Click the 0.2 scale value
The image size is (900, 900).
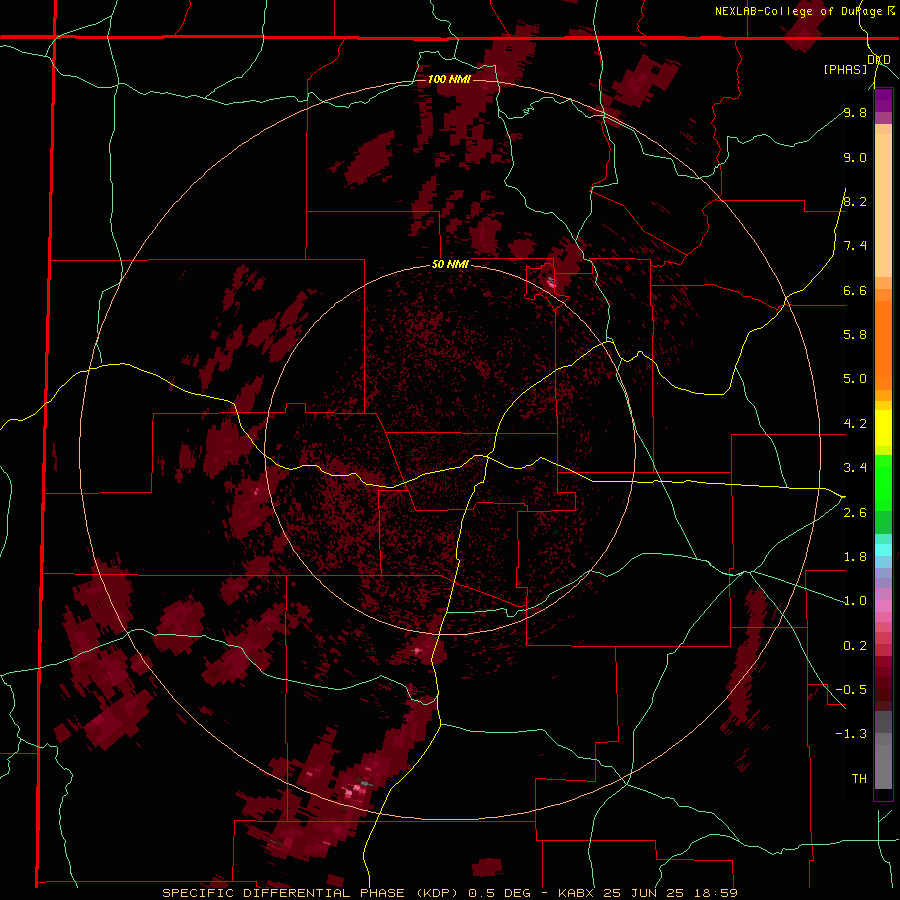(855, 646)
